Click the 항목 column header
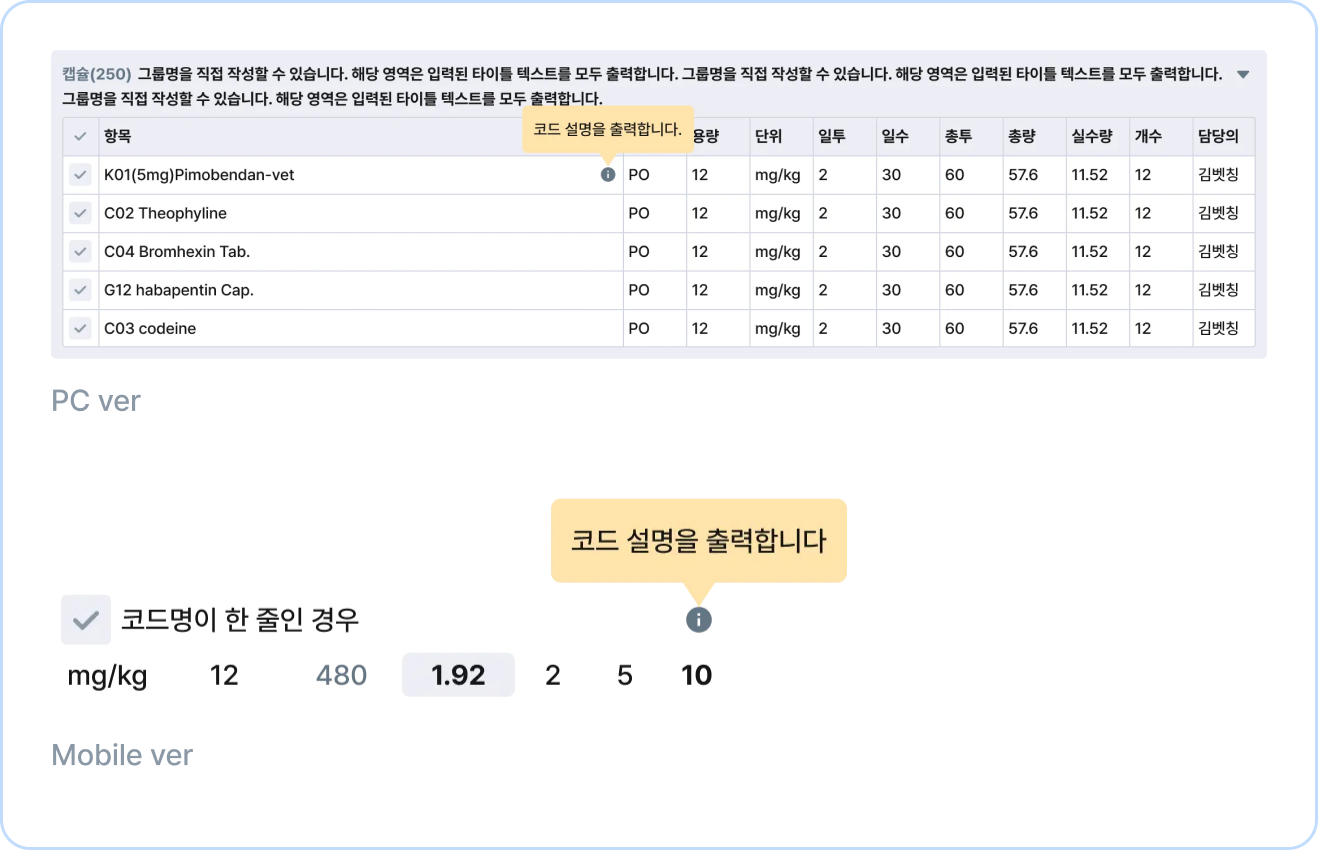This screenshot has width=1318, height=850. click(x=118, y=137)
